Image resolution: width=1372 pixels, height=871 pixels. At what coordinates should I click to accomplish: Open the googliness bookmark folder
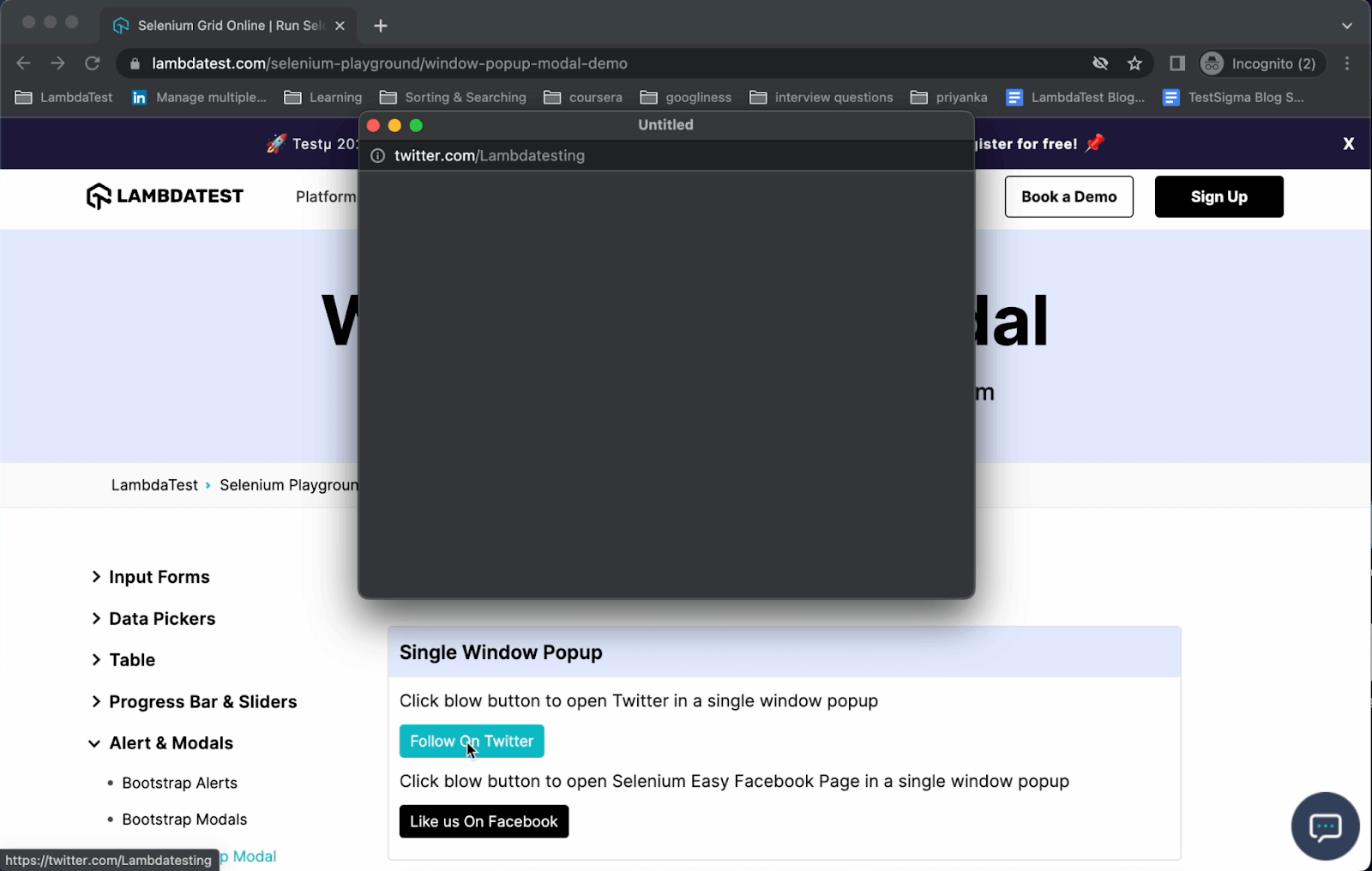686,98
